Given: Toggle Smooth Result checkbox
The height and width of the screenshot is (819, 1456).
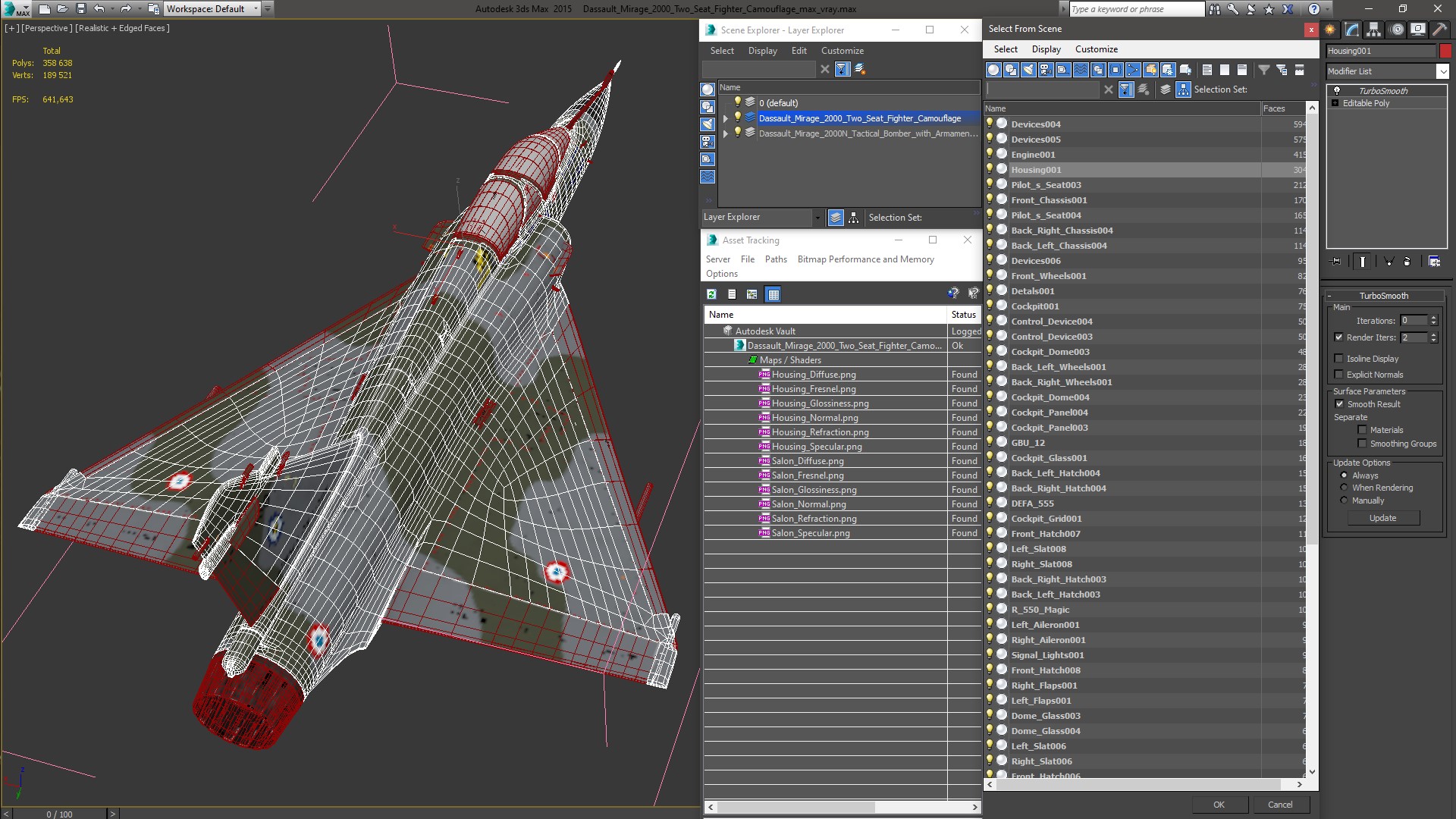Looking at the screenshot, I should click(x=1339, y=404).
